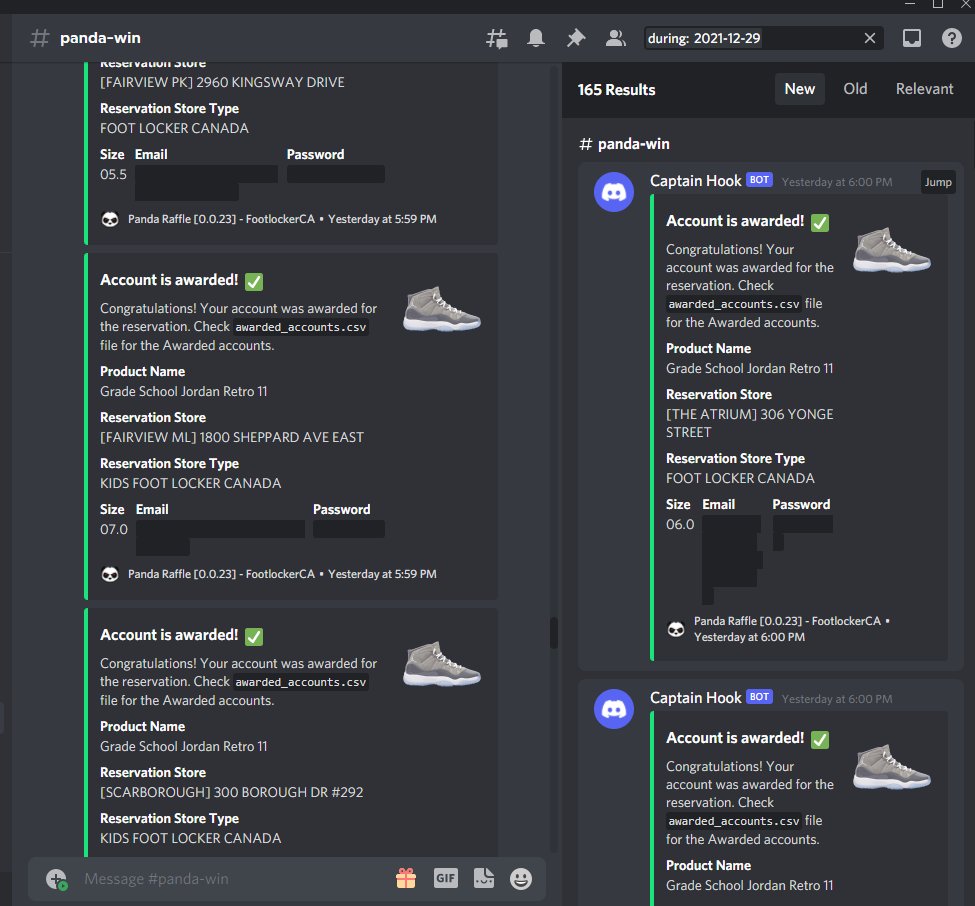Open the Inbox icon
The width and height of the screenshot is (975, 906).
[x=911, y=37]
